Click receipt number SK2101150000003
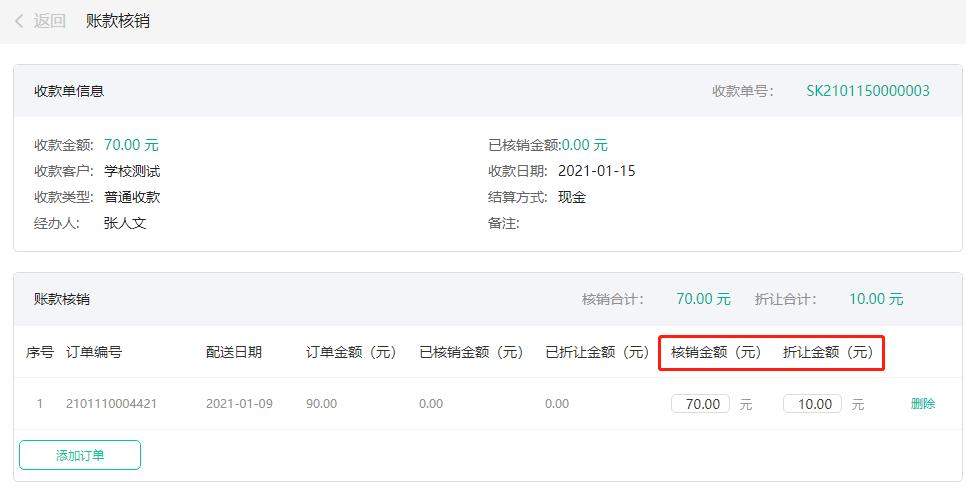Viewport: 966px width, 487px height. coord(867,91)
